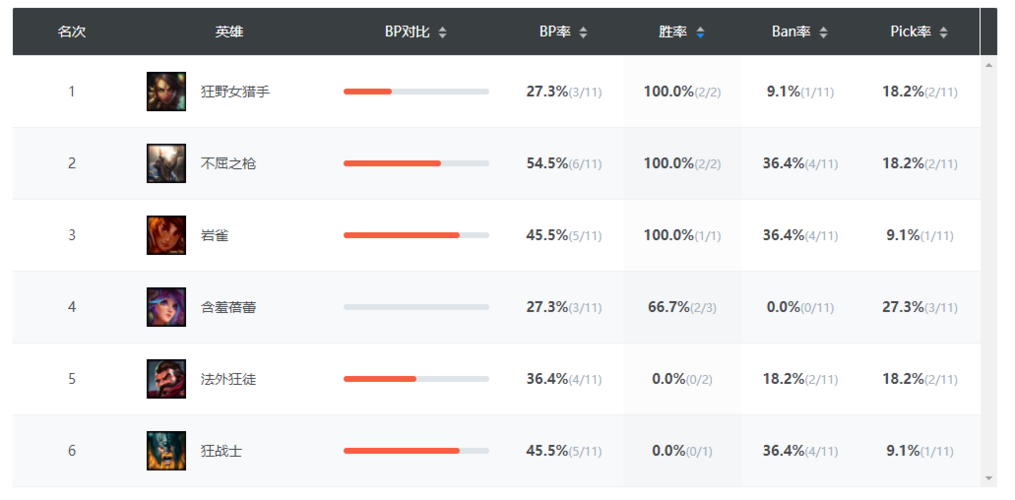This screenshot has width=1015, height=500.
Task: Sort table by BP对比 column arrows
Action: tap(442, 33)
